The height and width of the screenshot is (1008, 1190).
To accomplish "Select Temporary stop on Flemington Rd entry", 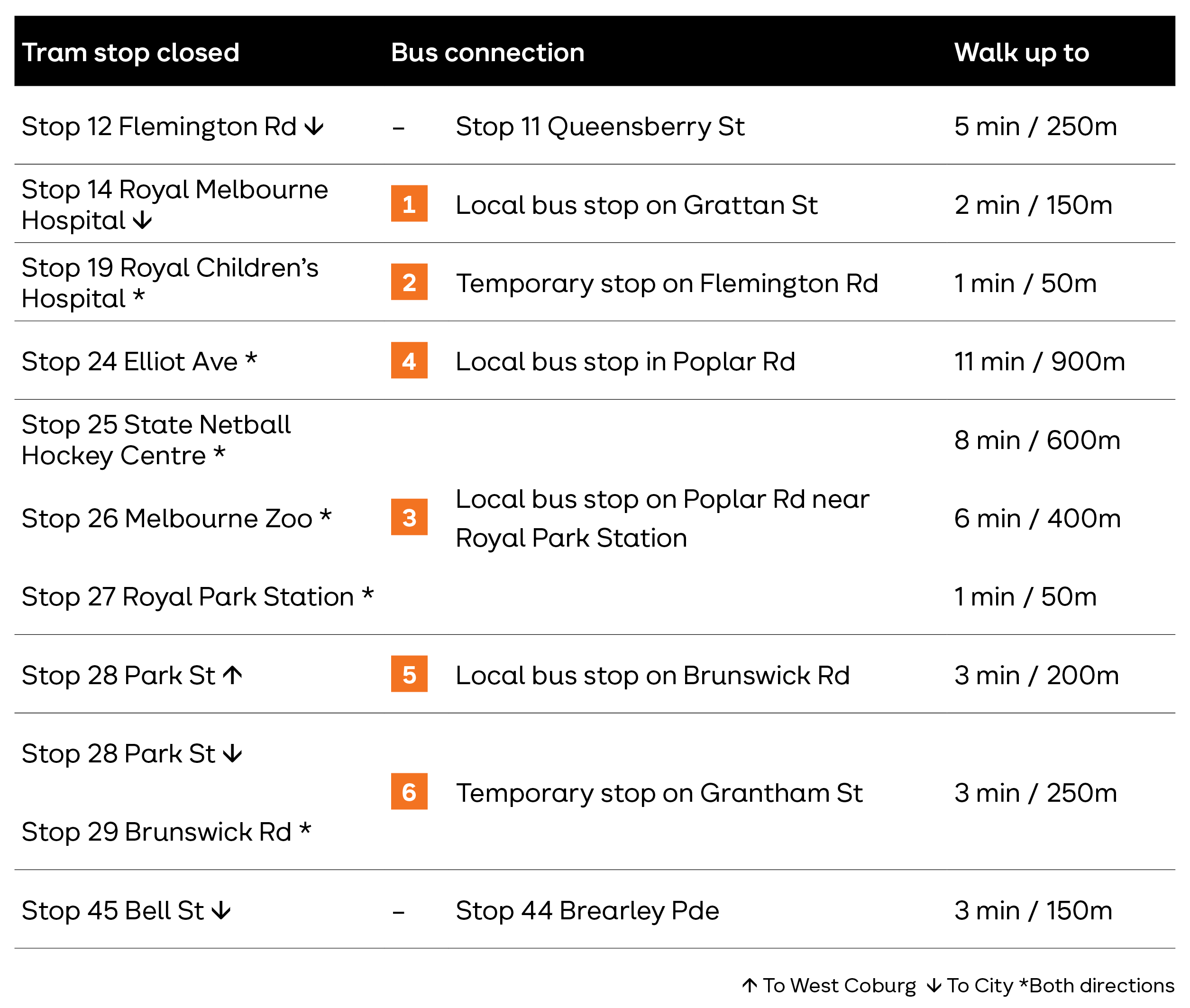I will [667, 283].
